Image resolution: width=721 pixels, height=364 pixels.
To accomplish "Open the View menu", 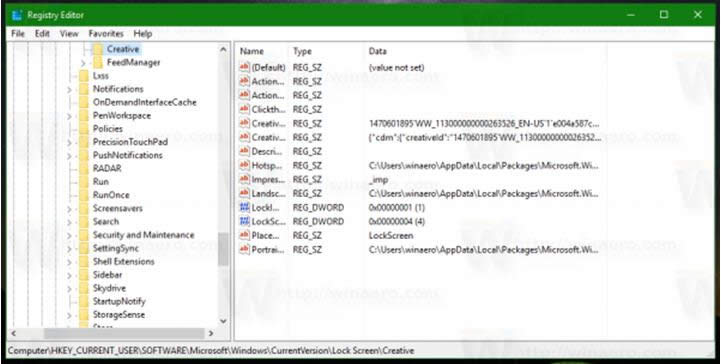I will [x=69, y=34].
